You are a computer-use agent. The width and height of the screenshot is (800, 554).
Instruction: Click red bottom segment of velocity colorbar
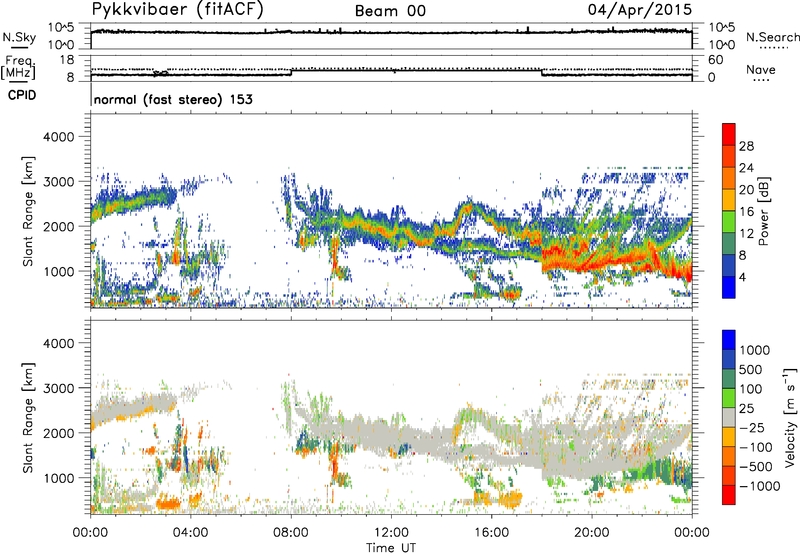click(729, 495)
